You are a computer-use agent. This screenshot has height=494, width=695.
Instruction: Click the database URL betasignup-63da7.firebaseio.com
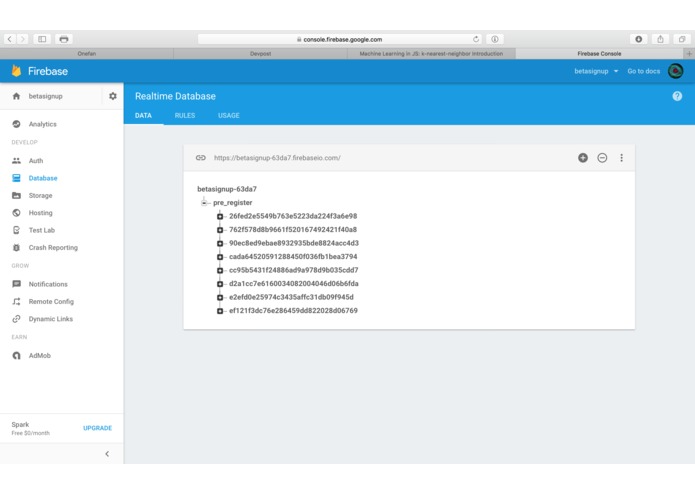[277, 158]
